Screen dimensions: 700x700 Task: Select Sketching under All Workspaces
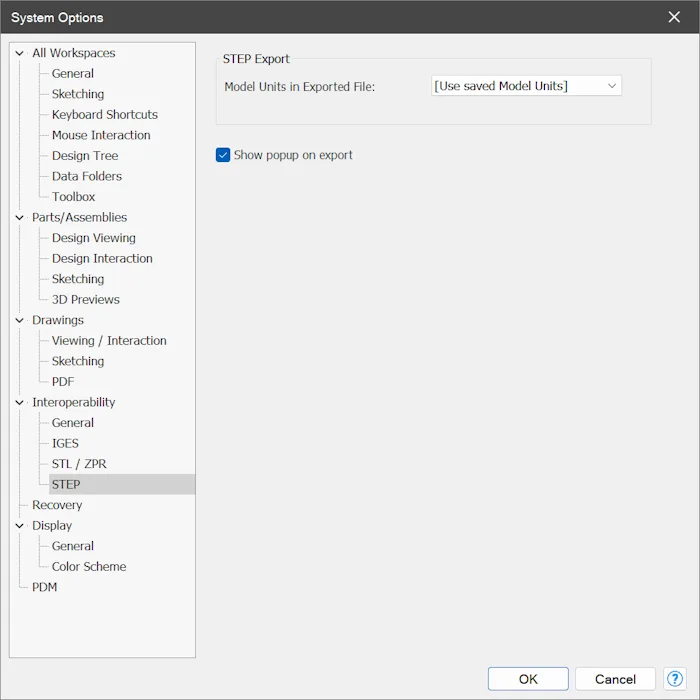[x=78, y=94]
